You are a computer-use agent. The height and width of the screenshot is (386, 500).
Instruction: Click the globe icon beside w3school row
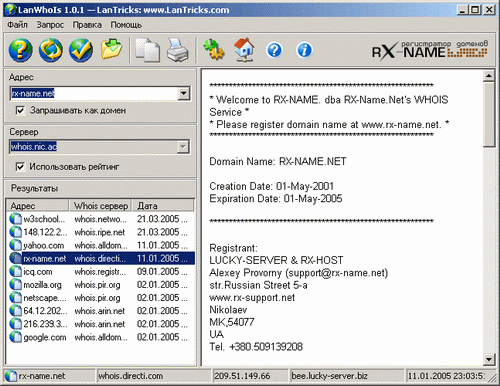(15, 219)
